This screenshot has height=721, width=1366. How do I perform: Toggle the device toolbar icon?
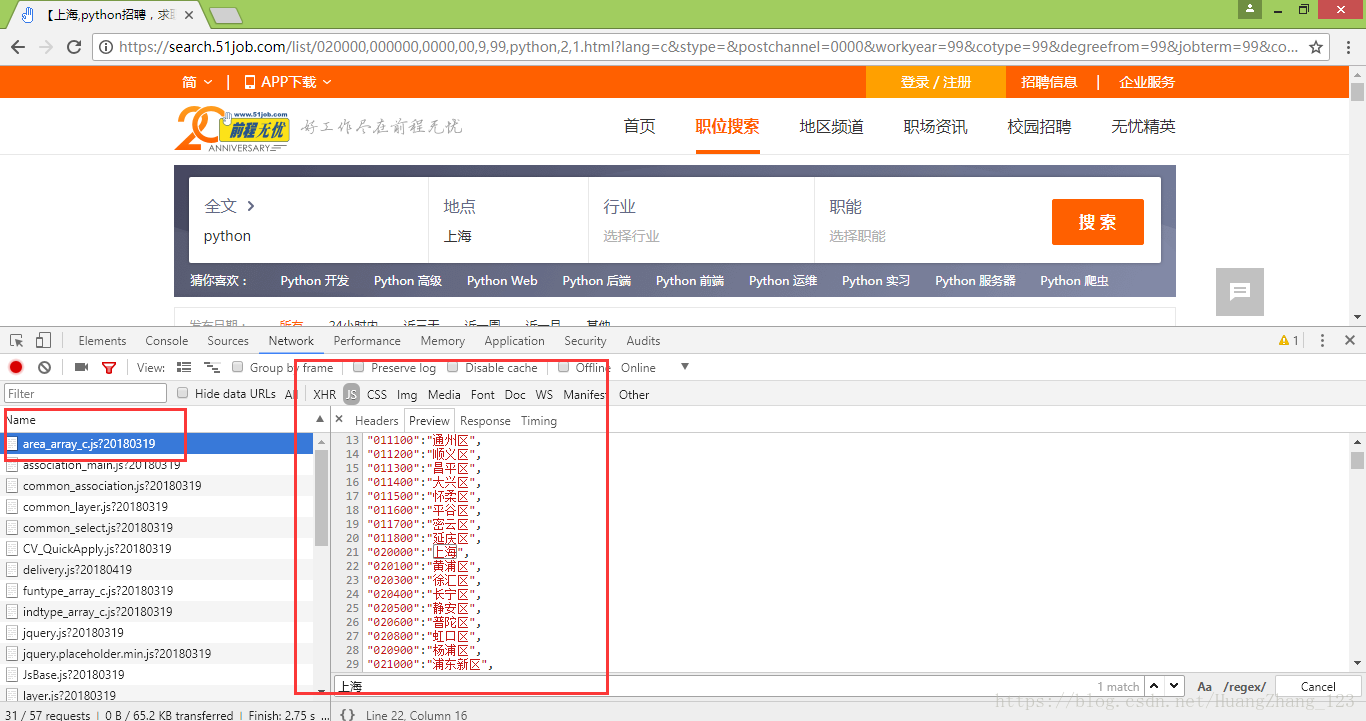[x=43, y=340]
